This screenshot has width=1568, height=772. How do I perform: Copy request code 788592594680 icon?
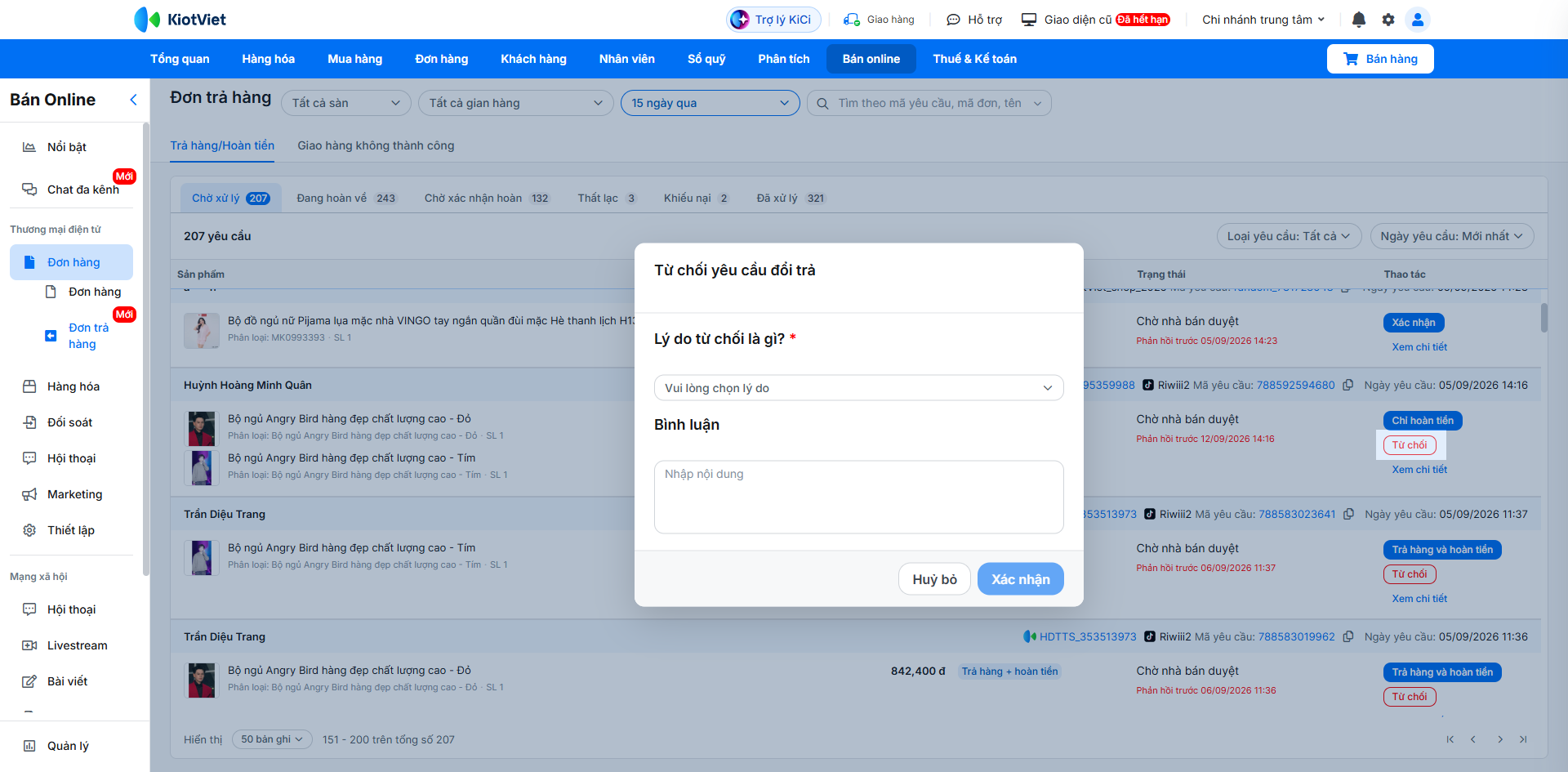[x=1347, y=385]
